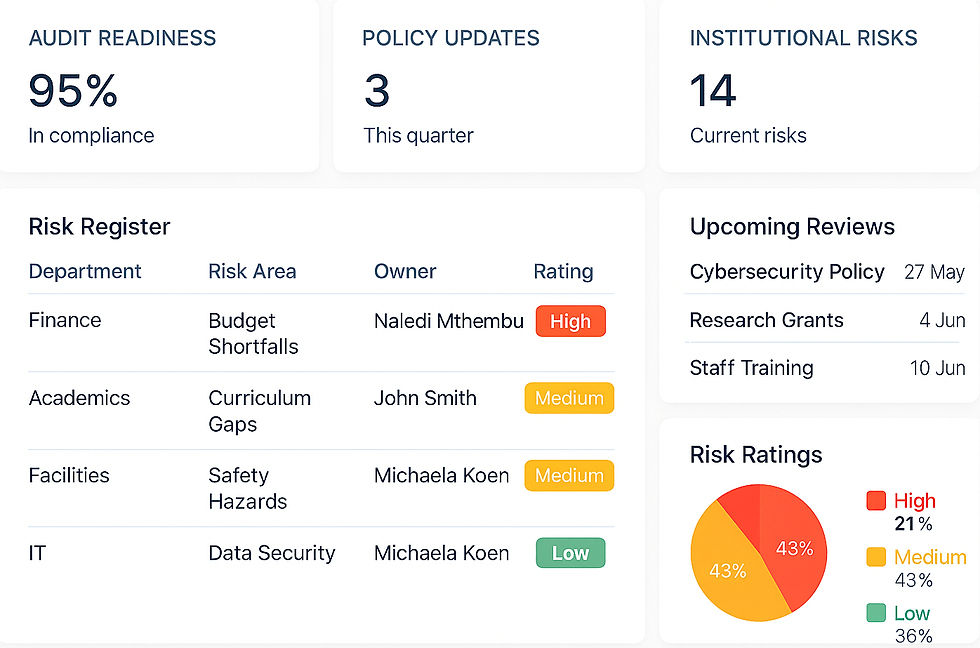The width and height of the screenshot is (980, 648).
Task: Click the red High legend swatch
Action: [876, 501]
